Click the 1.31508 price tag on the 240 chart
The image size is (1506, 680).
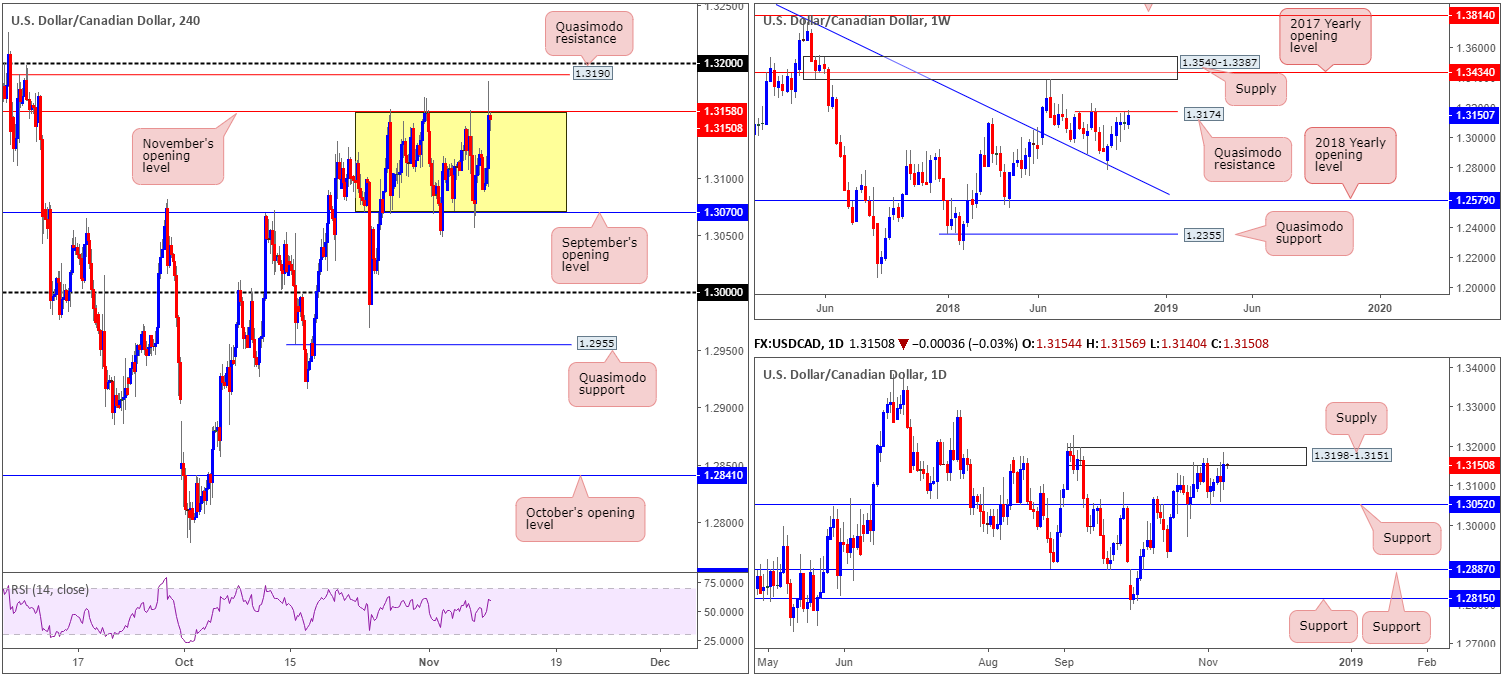click(x=721, y=127)
